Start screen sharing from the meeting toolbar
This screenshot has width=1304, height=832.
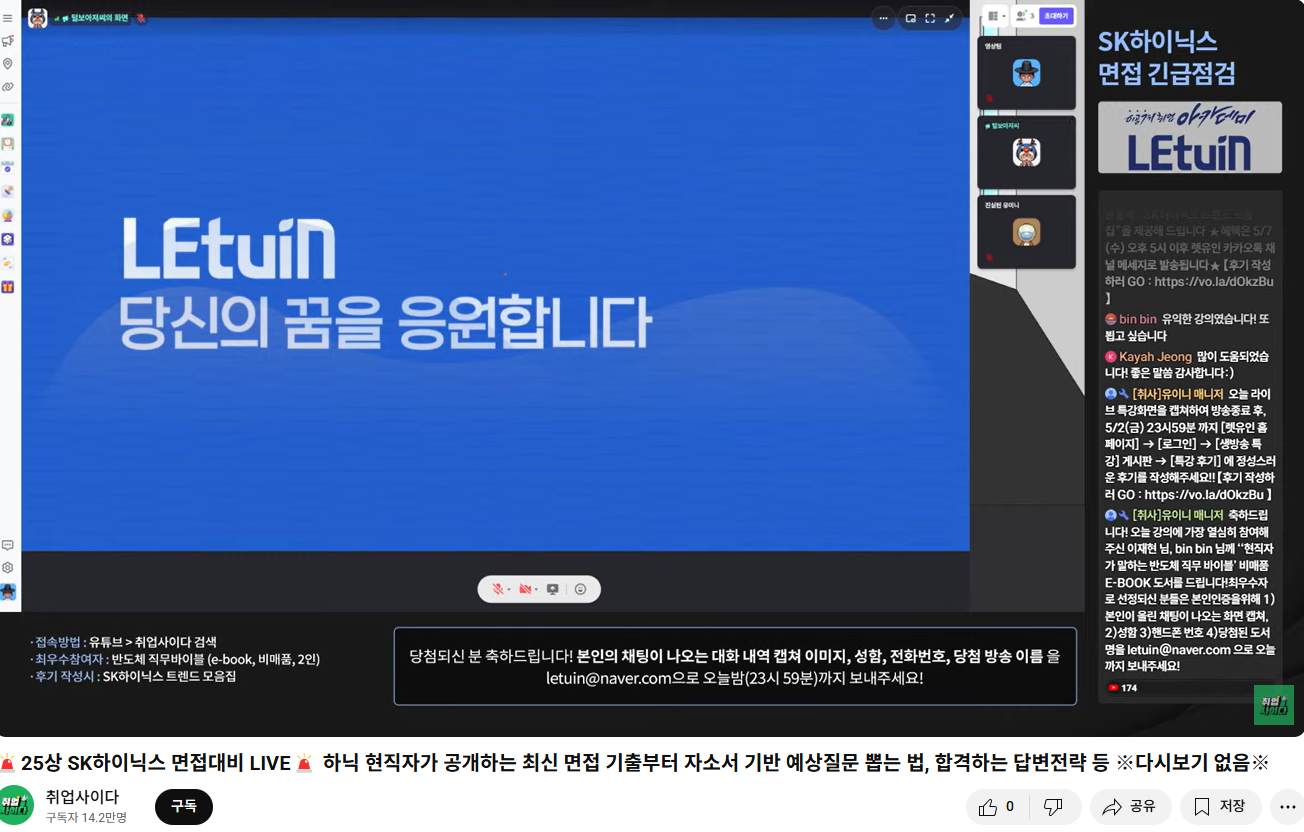coord(552,589)
